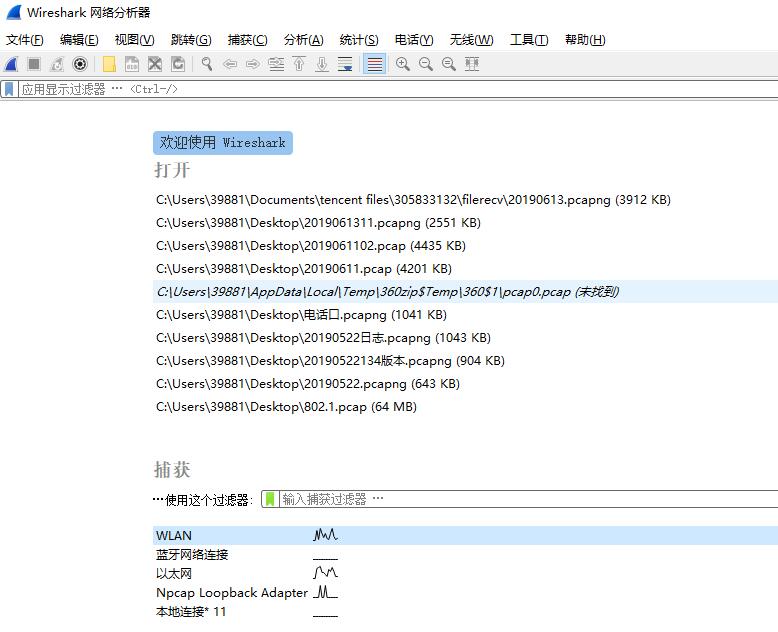Zoom in on main window text

pos(402,64)
